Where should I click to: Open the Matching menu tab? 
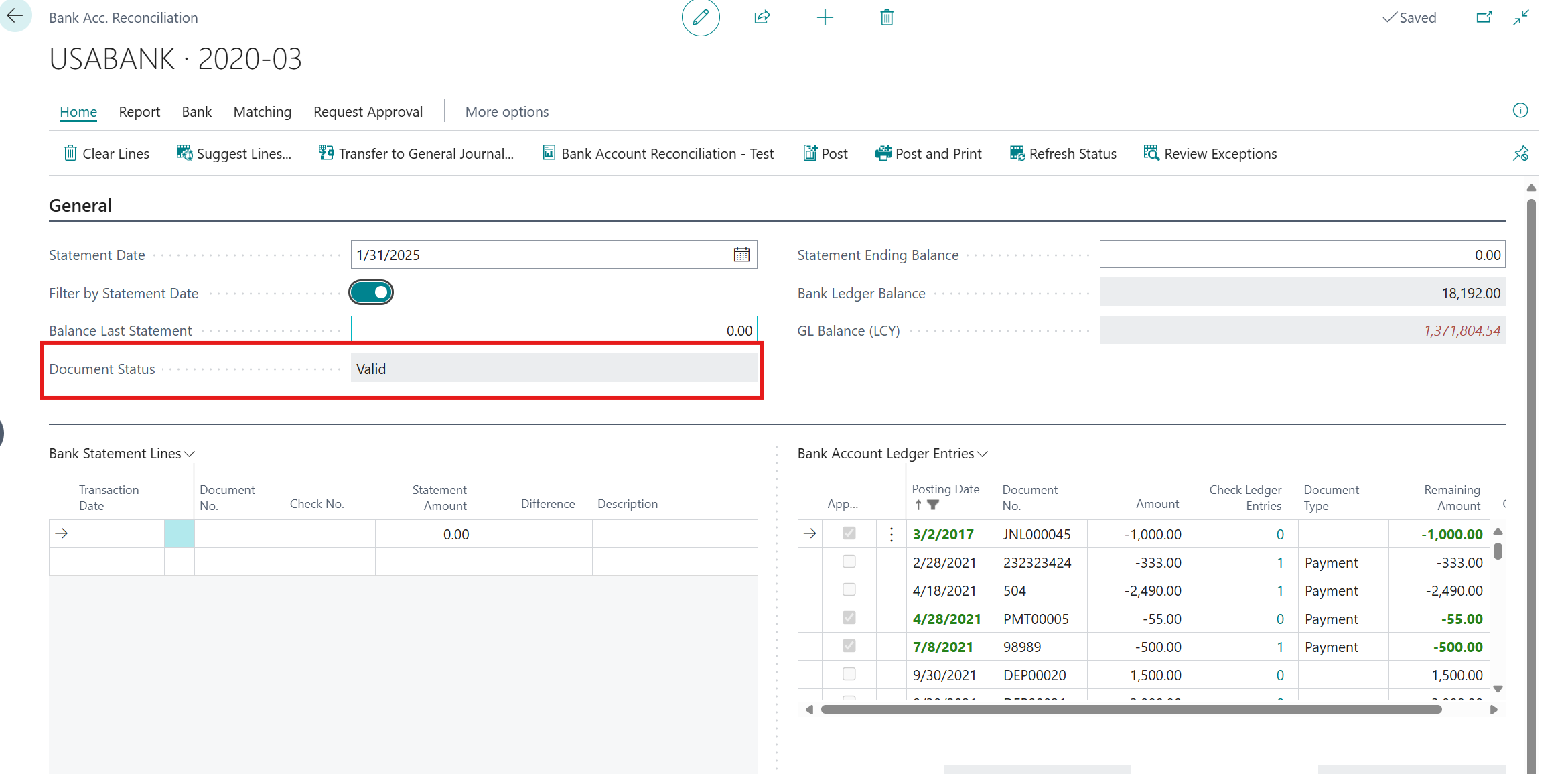(x=262, y=112)
